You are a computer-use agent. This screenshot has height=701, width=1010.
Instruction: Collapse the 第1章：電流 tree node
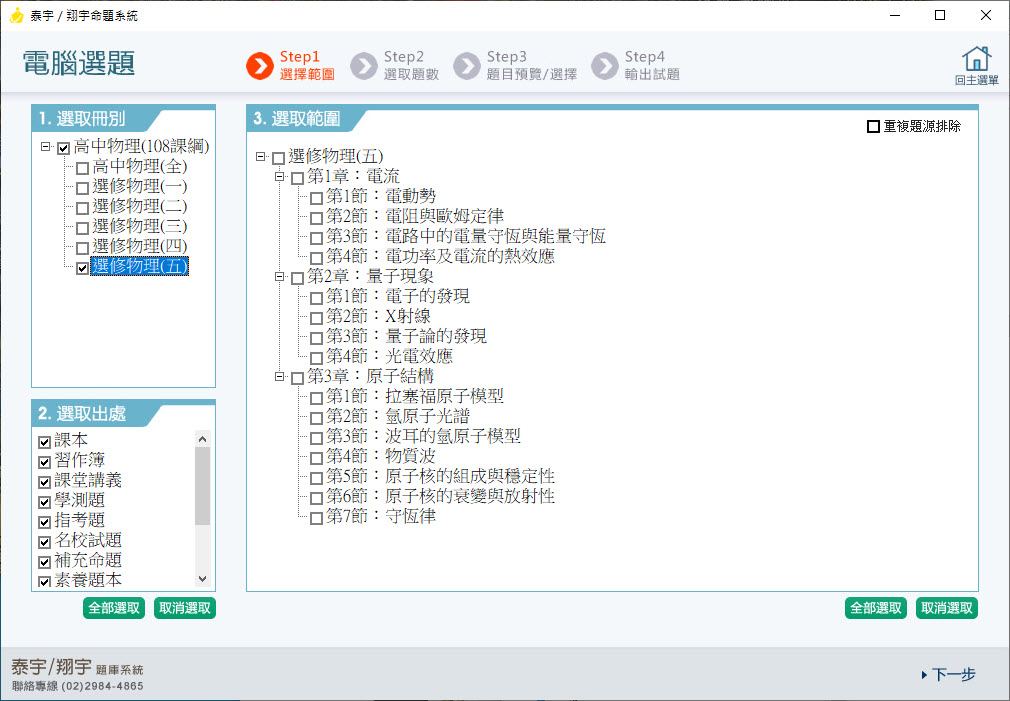tap(280, 176)
